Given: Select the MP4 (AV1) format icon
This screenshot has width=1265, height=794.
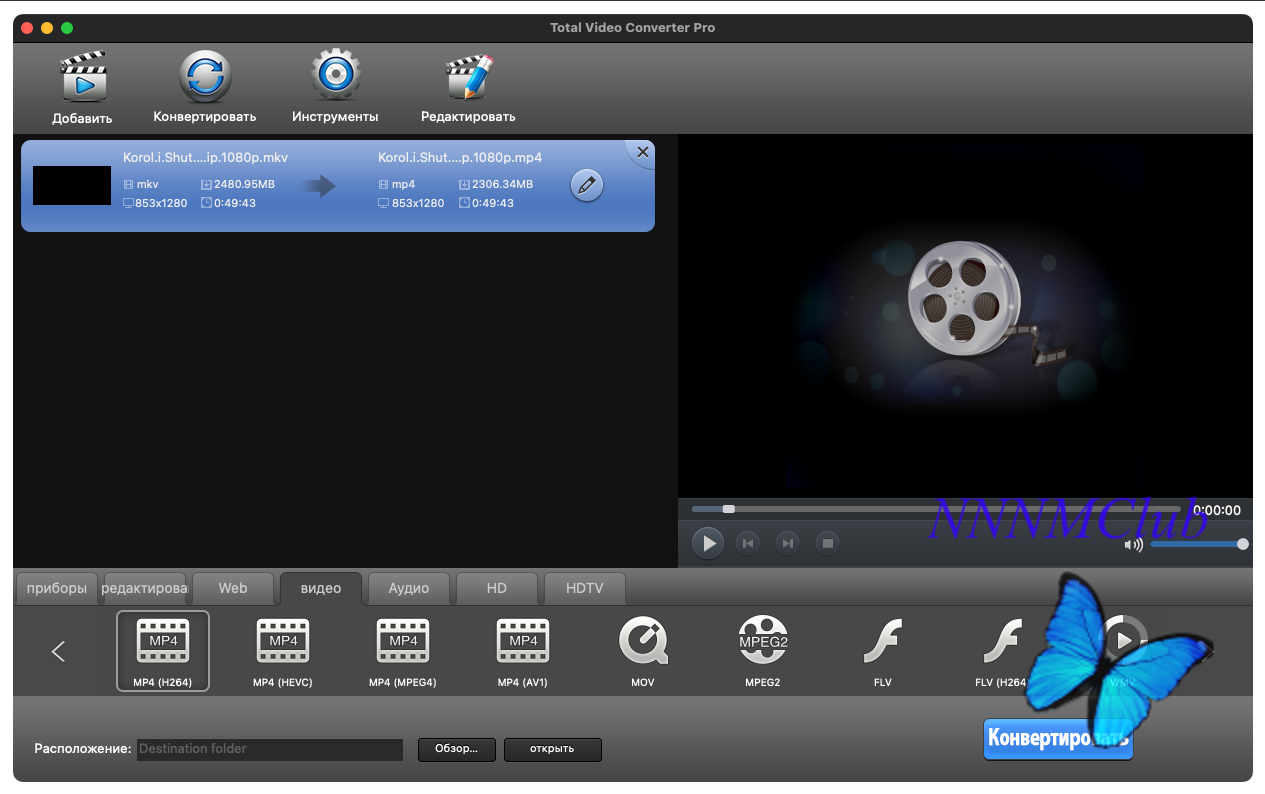Looking at the screenshot, I should coord(523,642).
